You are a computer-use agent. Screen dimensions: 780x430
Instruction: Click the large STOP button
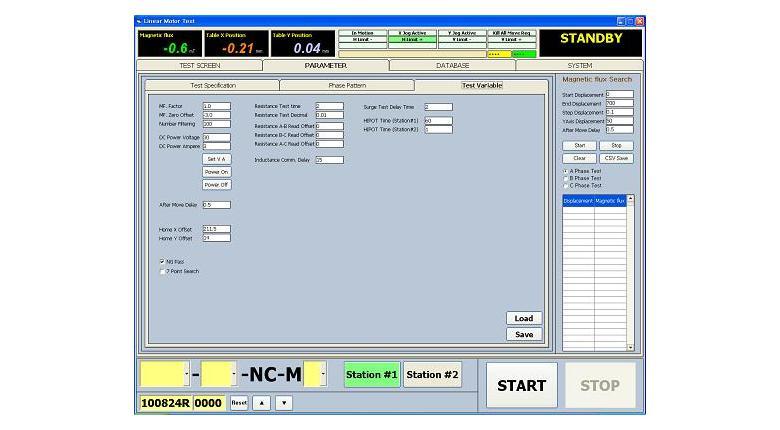(x=600, y=385)
